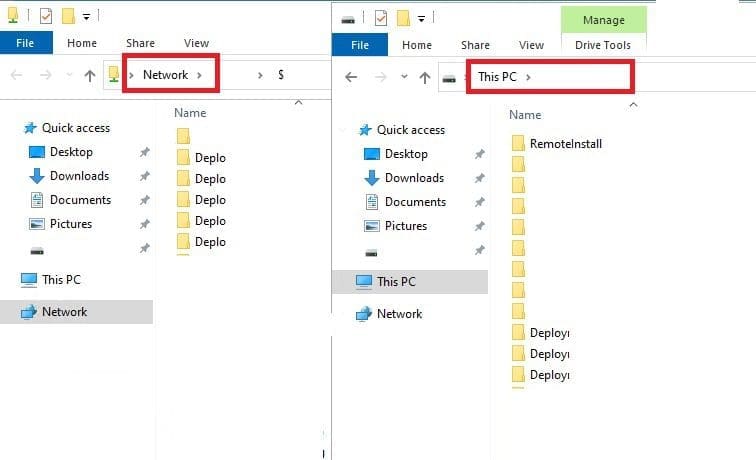Click drive icon in This PC window title bar
Viewport: 756px width, 460px height.
coord(348,20)
